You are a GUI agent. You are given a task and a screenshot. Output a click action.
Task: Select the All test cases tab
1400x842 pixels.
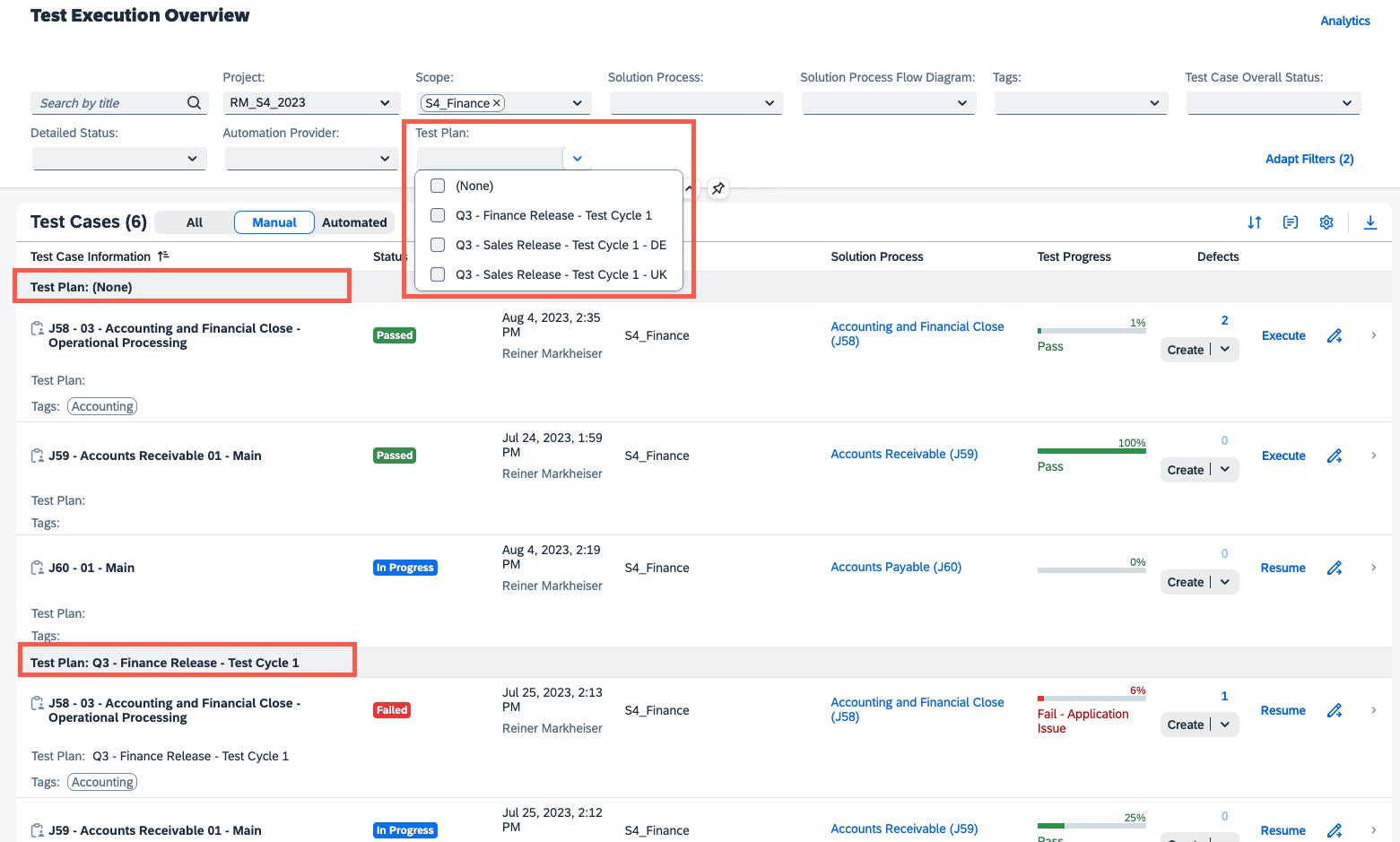point(194,221)
